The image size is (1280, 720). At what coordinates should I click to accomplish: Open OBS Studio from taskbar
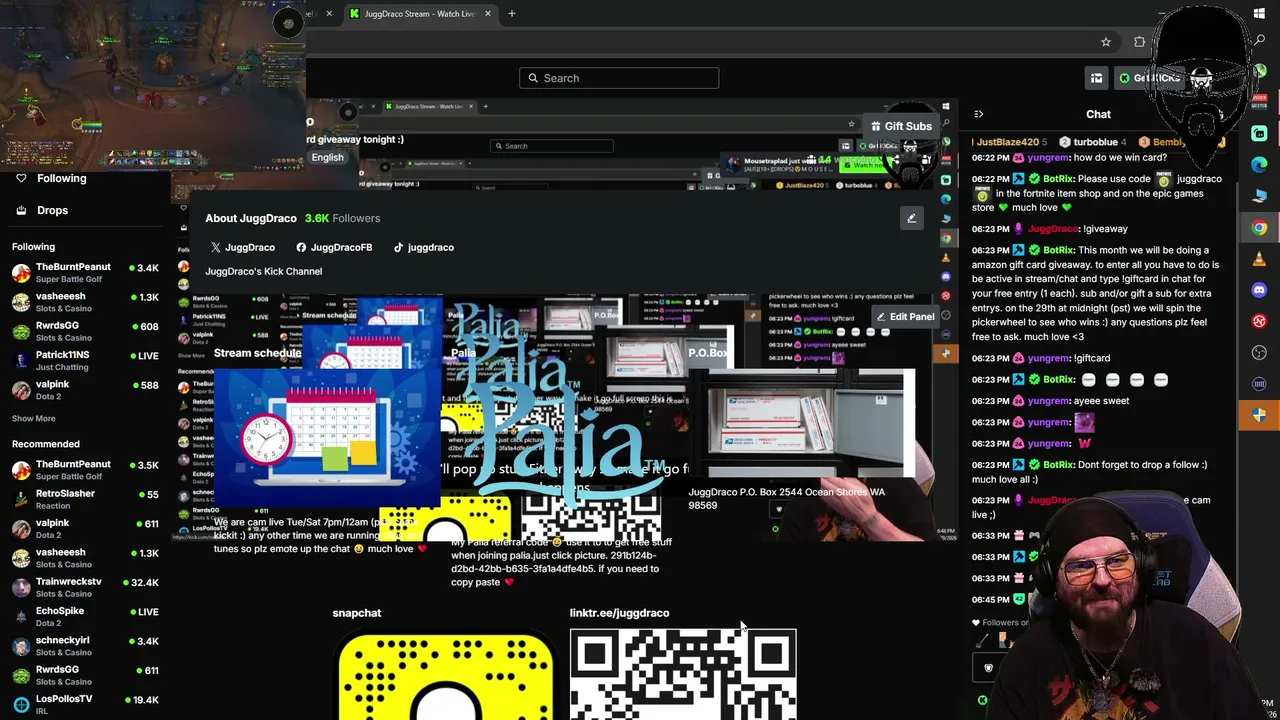(x=1259, y=352)
